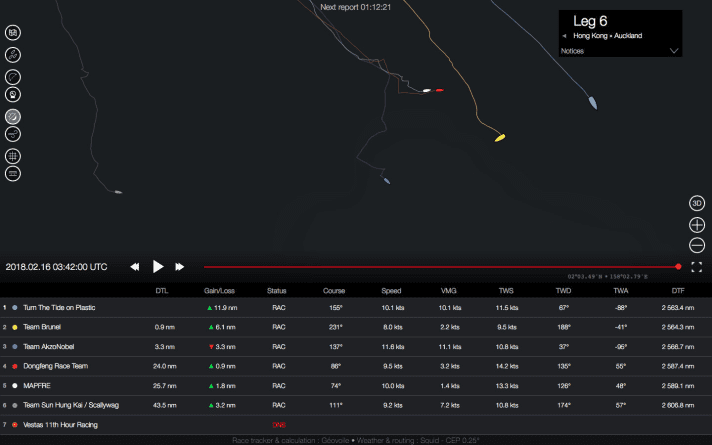Click the grid overlay icon in left sidebar
This screenshot has width=712, height=445.
click(14, 156)
